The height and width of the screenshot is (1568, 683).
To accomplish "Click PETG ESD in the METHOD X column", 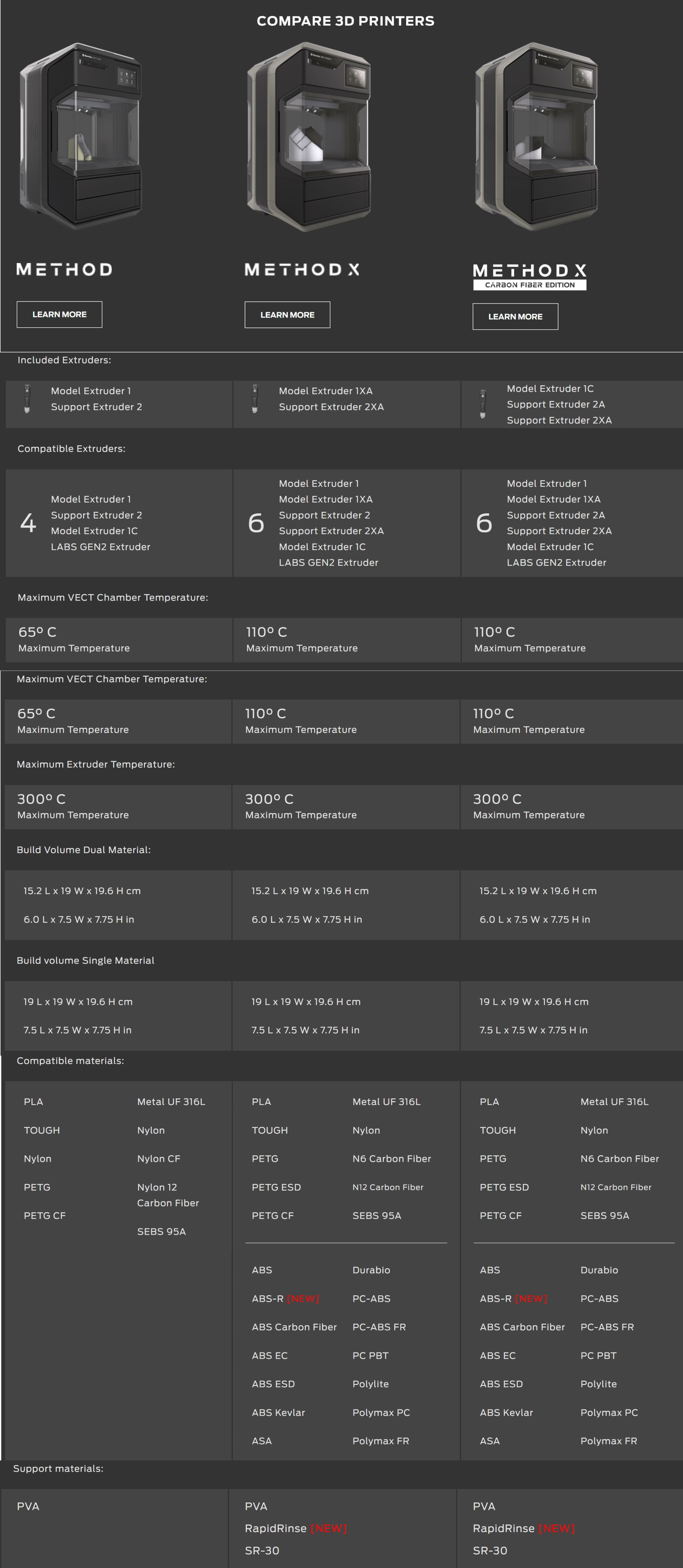I will point(276,1187).
